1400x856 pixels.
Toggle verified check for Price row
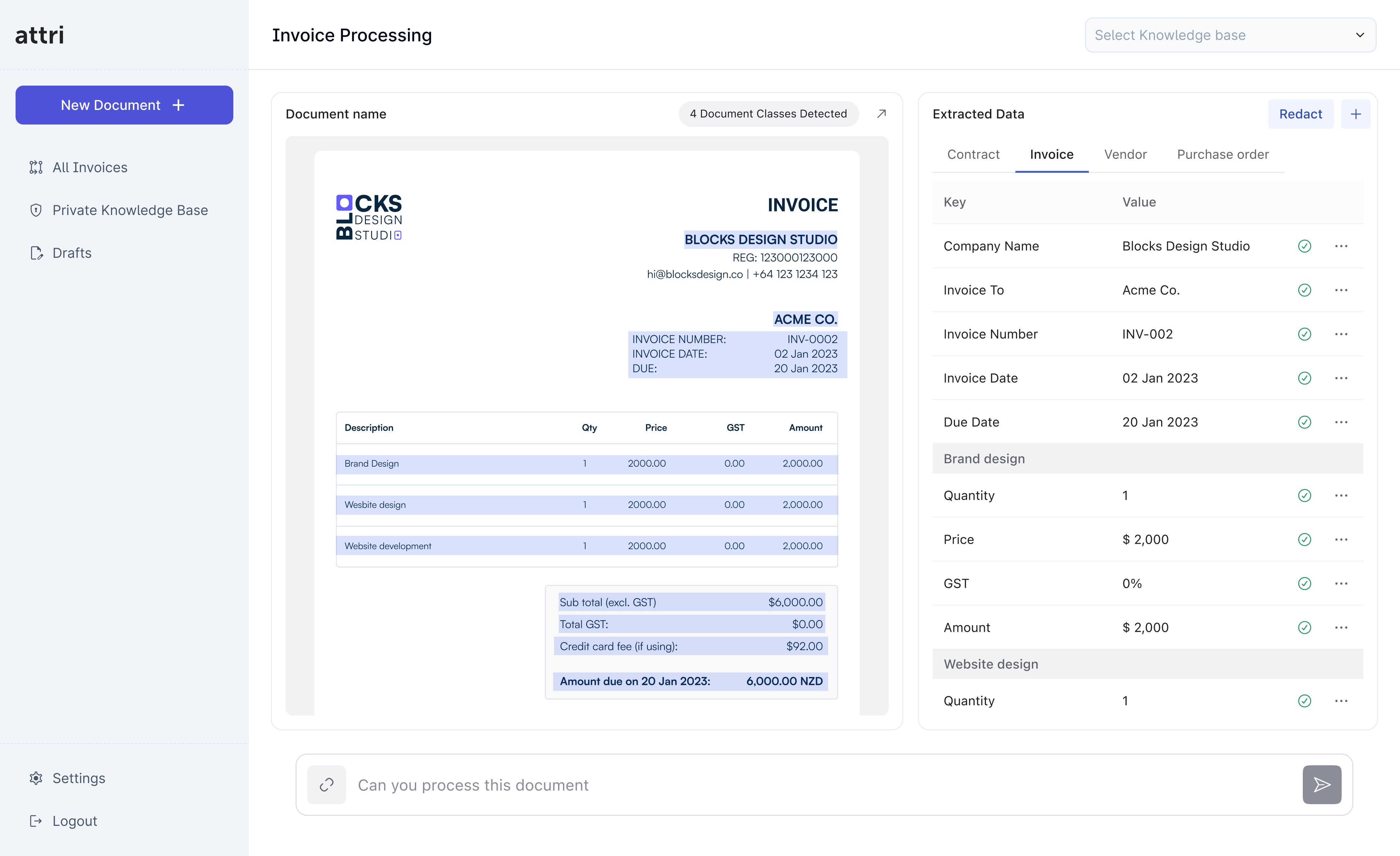[1304, 540]
